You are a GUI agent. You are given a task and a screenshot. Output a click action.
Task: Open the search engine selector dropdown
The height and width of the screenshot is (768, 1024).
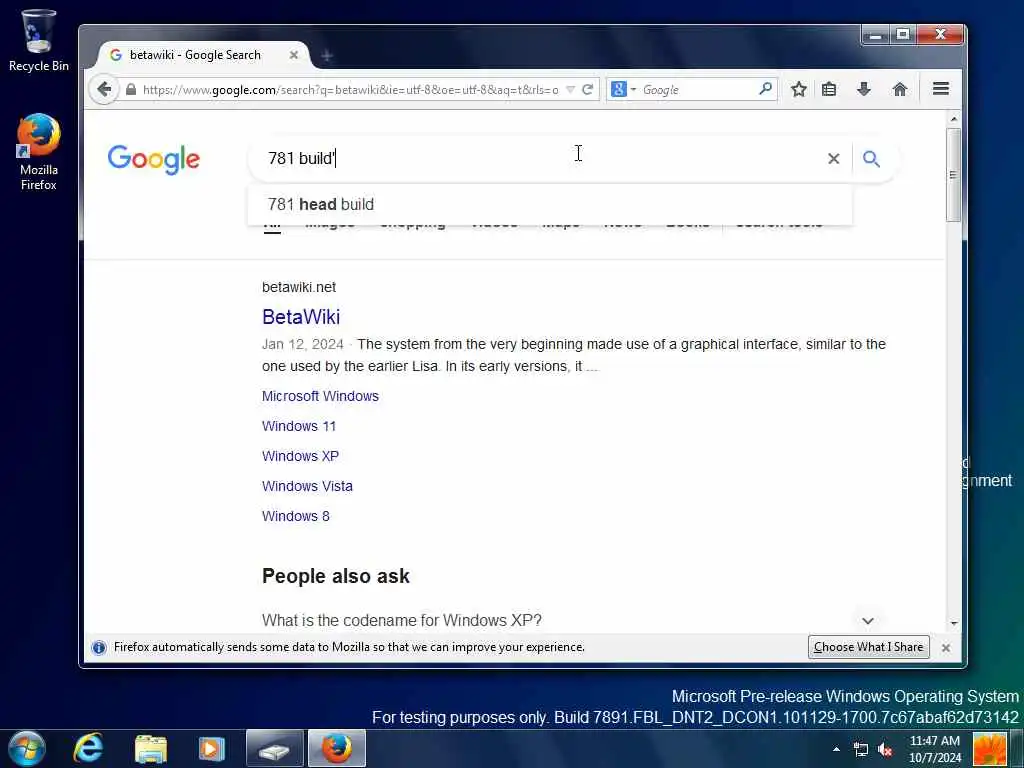[624, 89]
